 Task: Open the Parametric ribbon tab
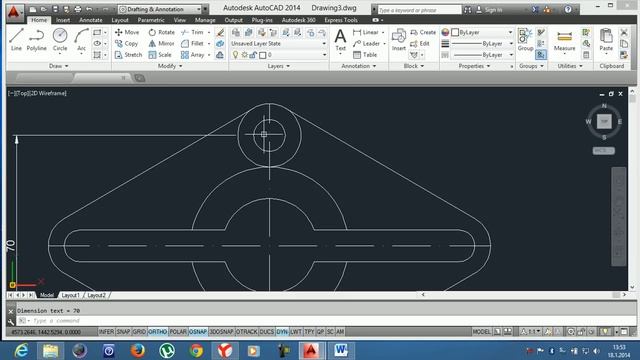(x=151, y=20)
